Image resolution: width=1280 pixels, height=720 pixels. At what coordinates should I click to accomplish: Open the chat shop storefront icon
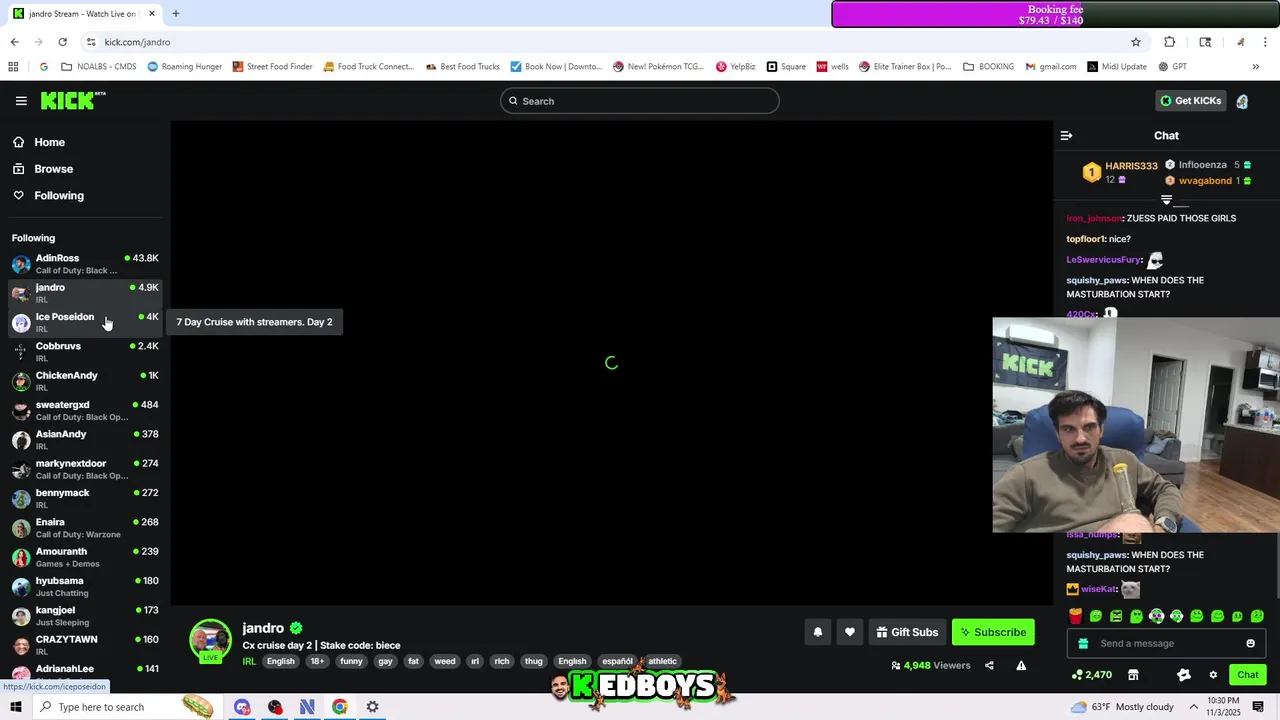coord(1133,675)
